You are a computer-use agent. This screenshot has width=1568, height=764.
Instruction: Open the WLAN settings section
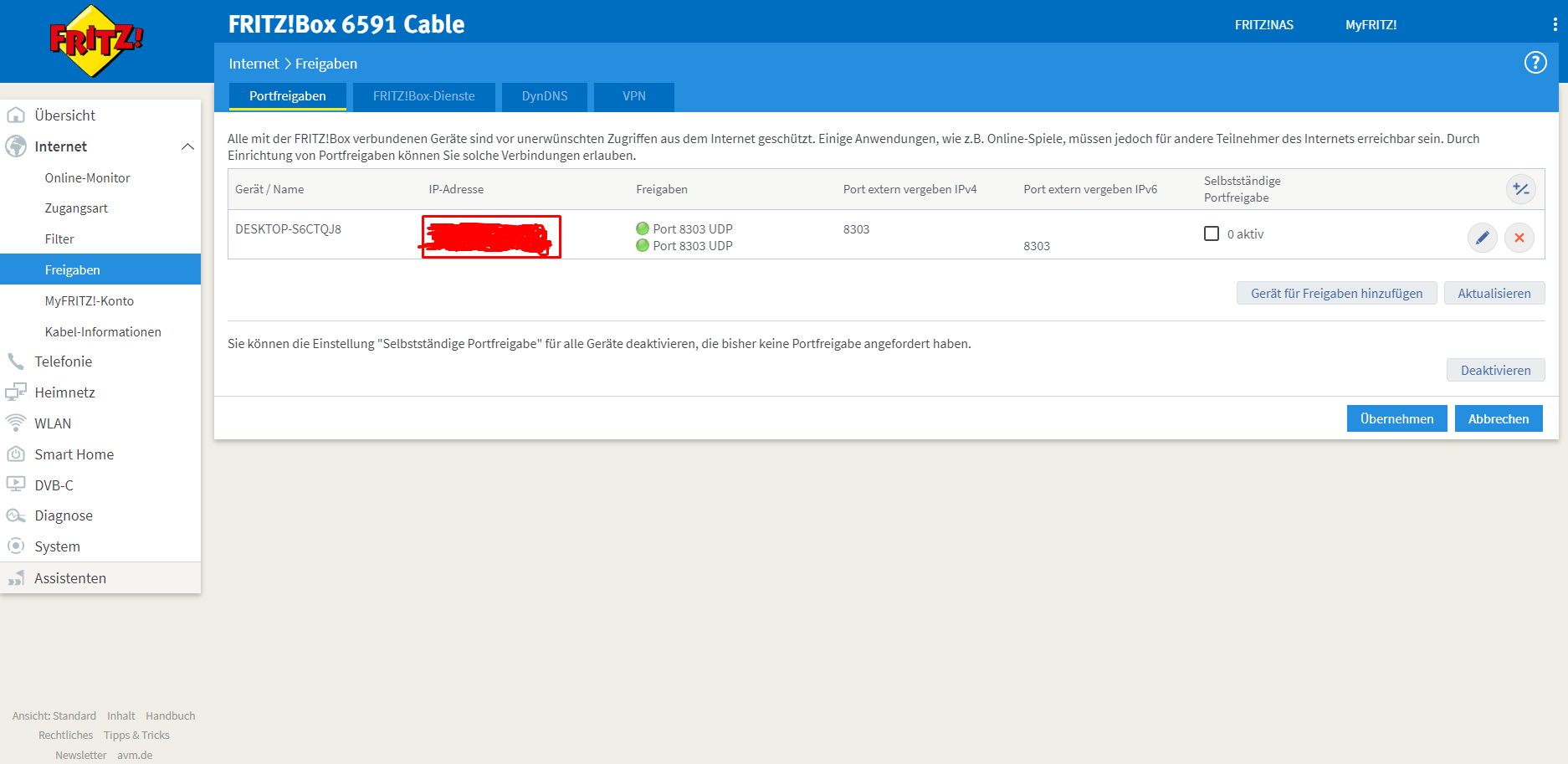pos(53,423)
